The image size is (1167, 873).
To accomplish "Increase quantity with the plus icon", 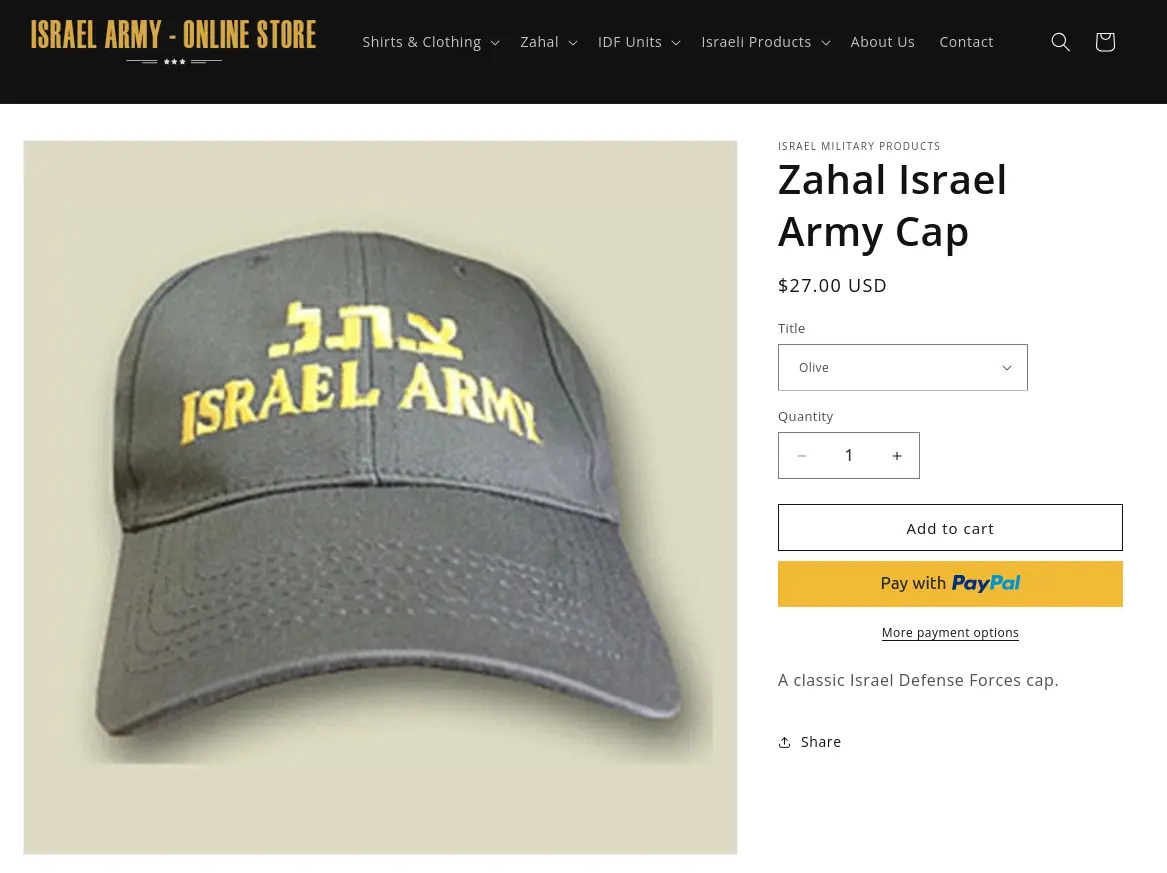I will tap(897, 455).
